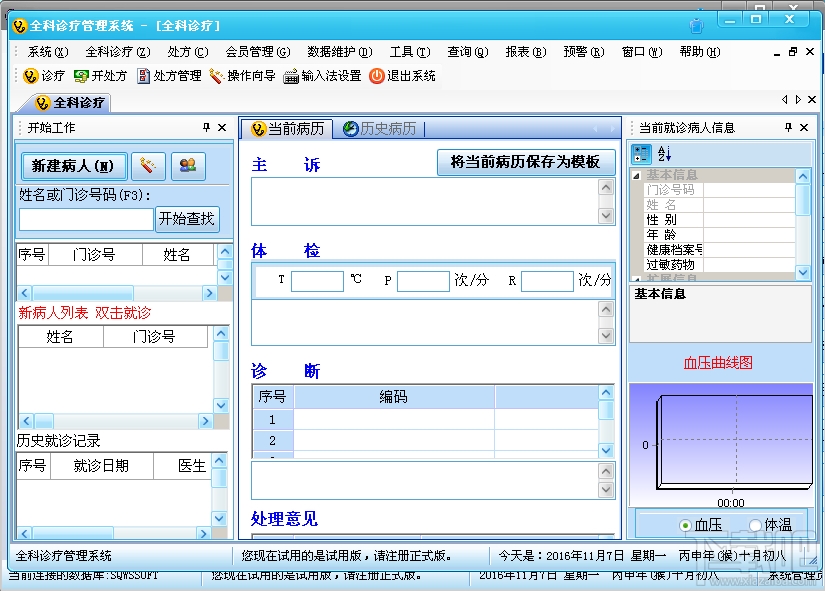Viewport: 825px width, 591px height.
Task: Select the 性 别 property row
Action: click(719, 219)
